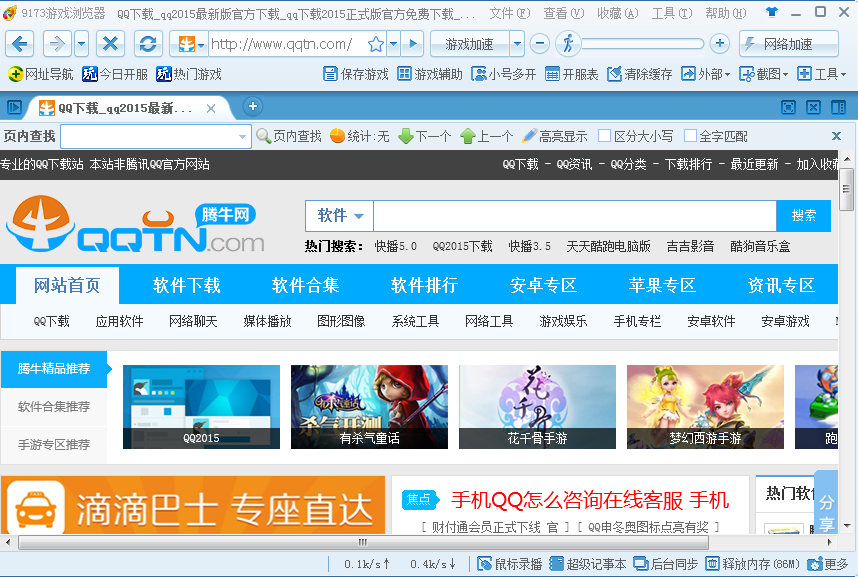This screenshot has width=858, height=577.
Task: Expand the 截图 screenshot dropdown
Action: [785, 74]
